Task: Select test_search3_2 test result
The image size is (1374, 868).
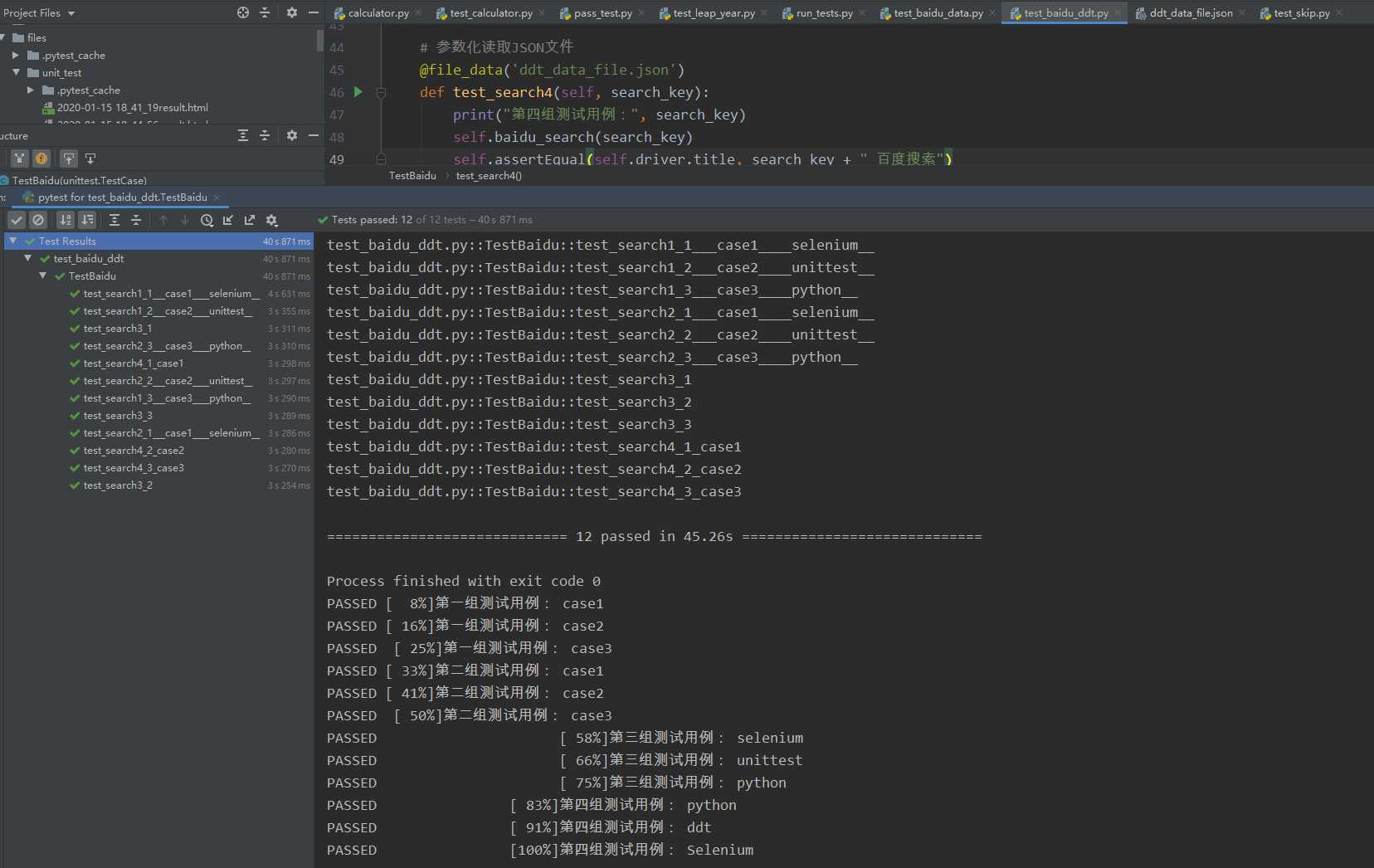Action: coord(118,485)
